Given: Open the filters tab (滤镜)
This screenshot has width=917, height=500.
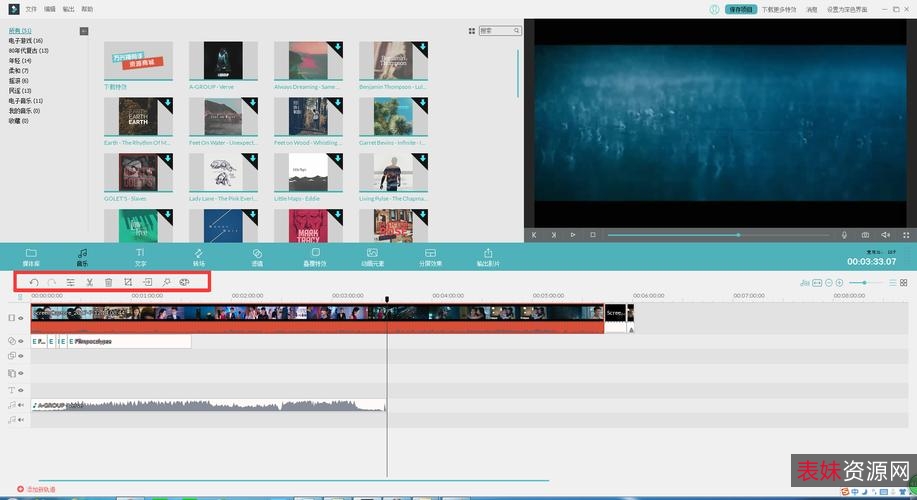Looking at the screenshot, I should click(x=257, y=257).
